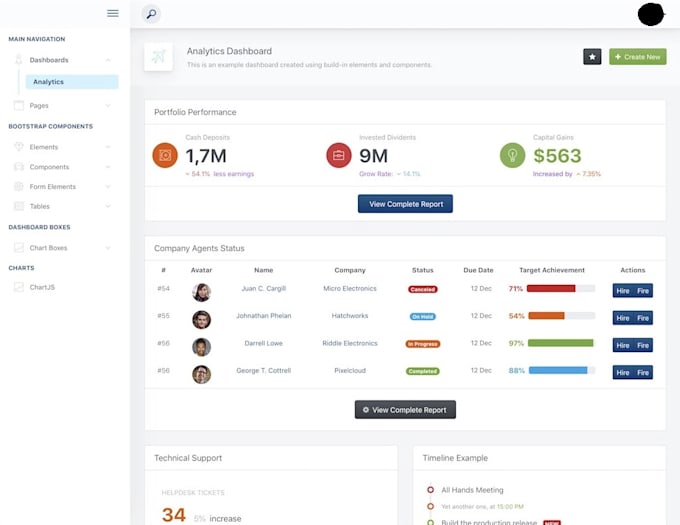Screen dimensions: 680x525
Task: Click blue View Complete Report in Portfolio Performance
Action: 405,204
